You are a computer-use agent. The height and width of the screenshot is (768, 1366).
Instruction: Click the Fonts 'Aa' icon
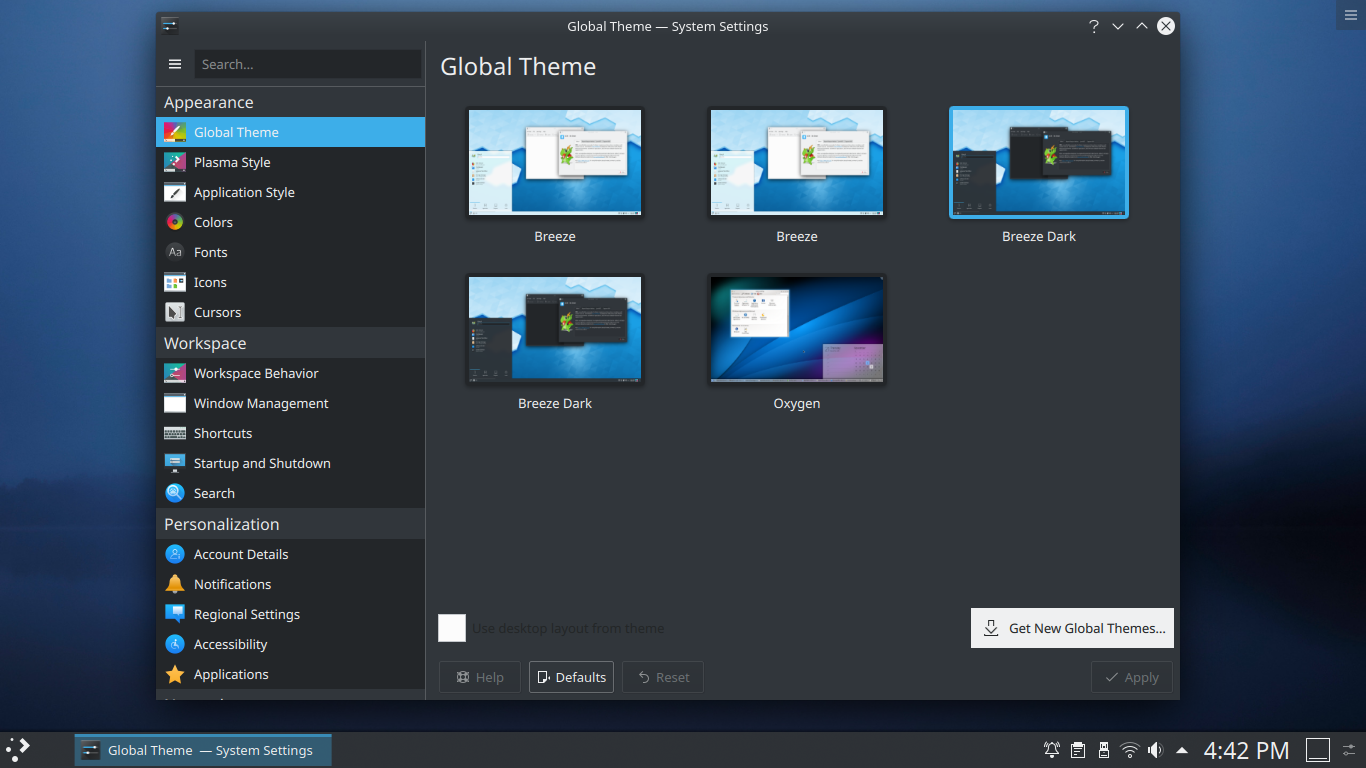pos(175,252)
